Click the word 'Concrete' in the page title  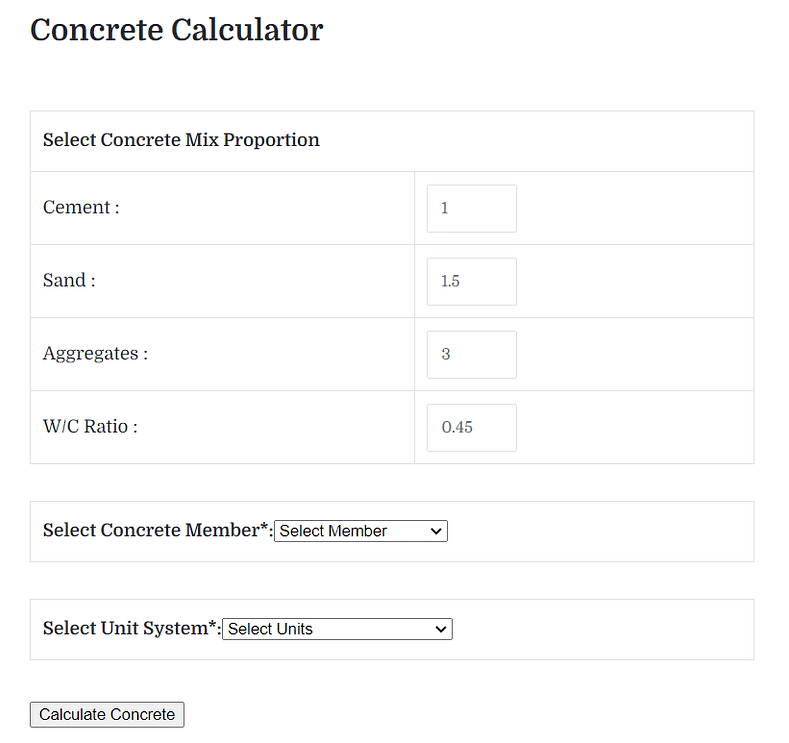pos(96,30)
